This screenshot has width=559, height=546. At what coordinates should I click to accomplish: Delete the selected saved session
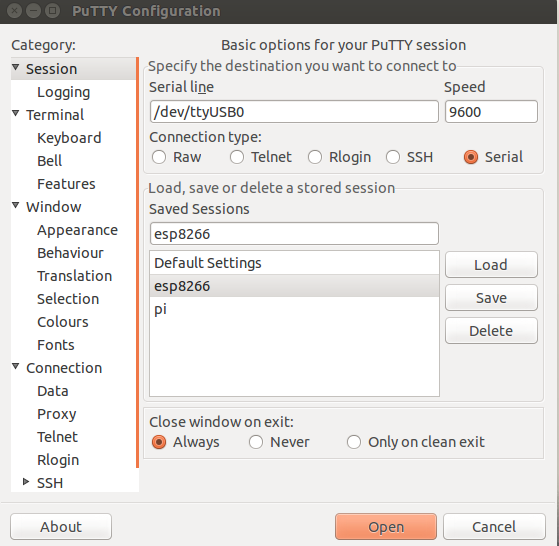click(491, 331)
